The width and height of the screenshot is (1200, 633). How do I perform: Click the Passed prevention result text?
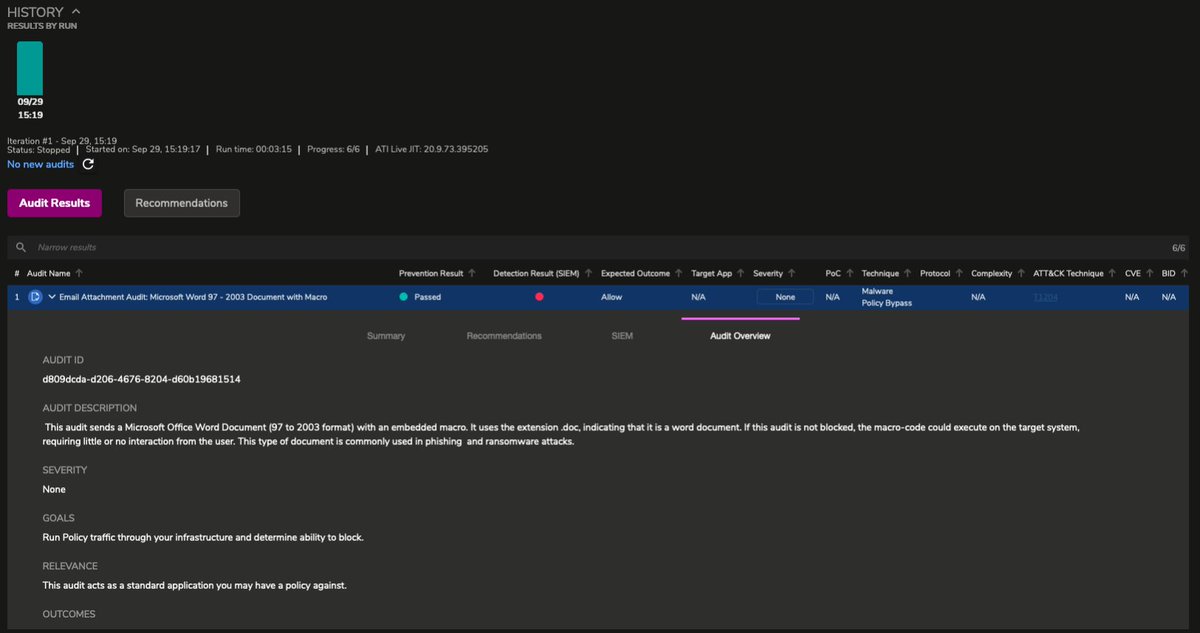427,297
